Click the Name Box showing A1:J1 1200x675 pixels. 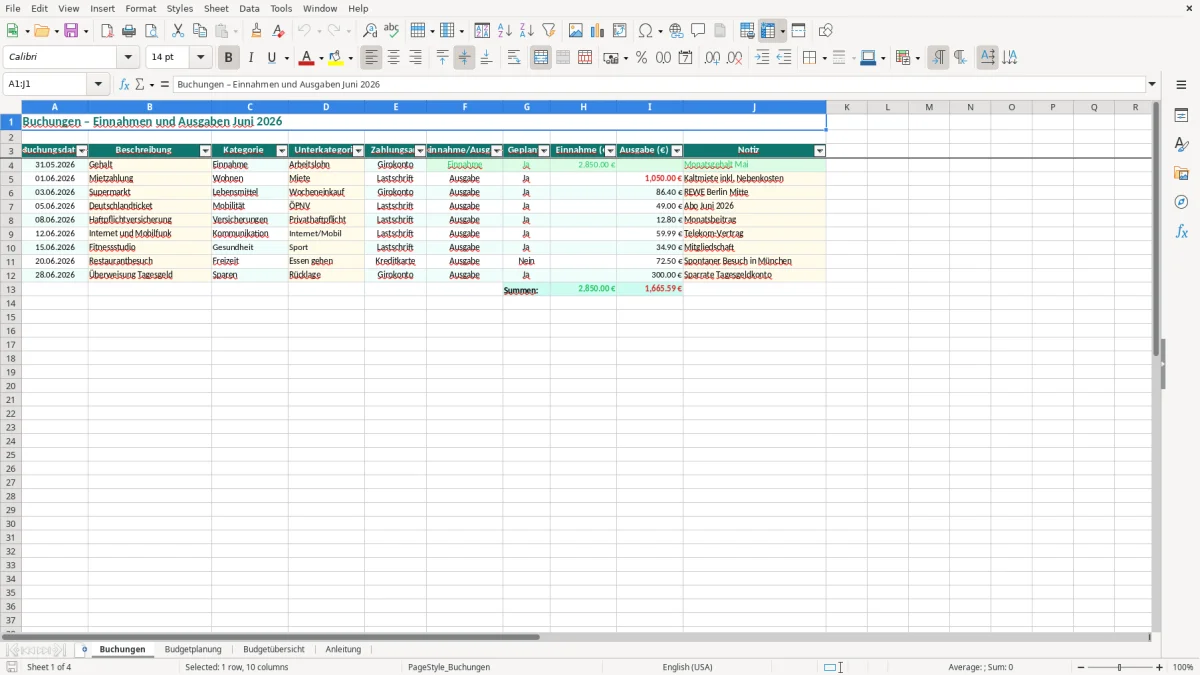tap(46, 85)
